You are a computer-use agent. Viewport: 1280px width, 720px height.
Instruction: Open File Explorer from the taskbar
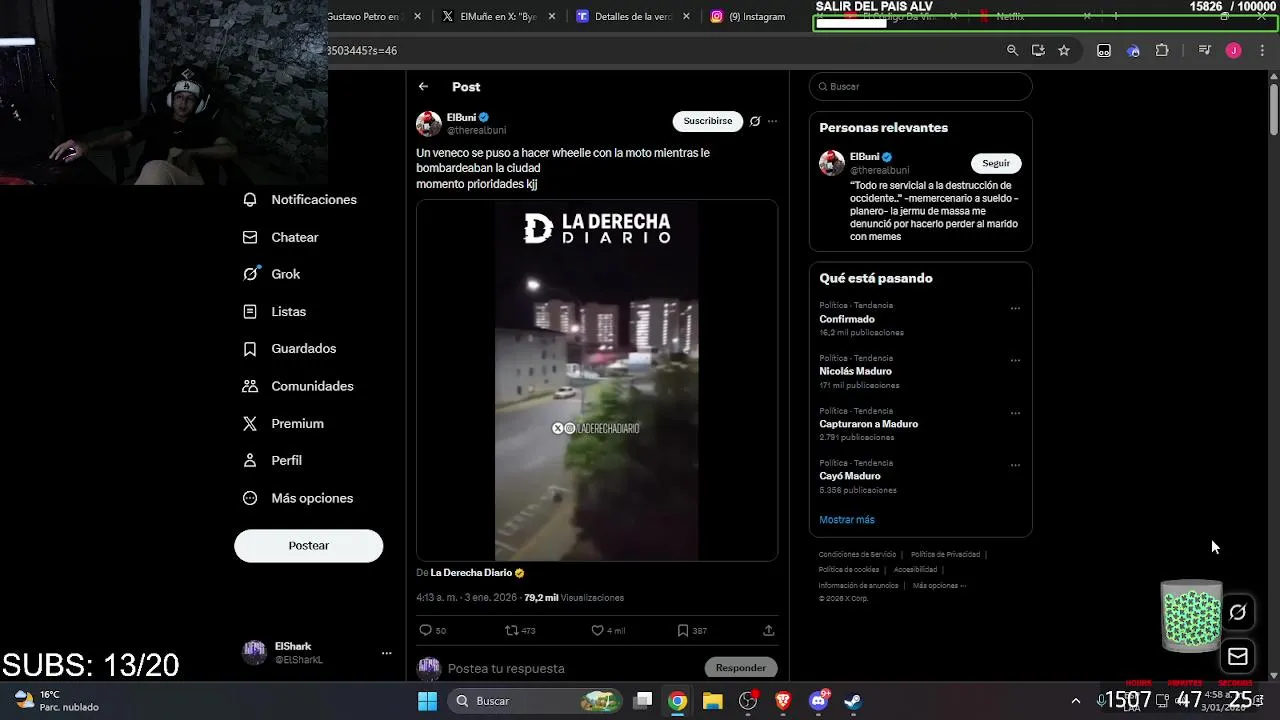click(x=712, y=701)
